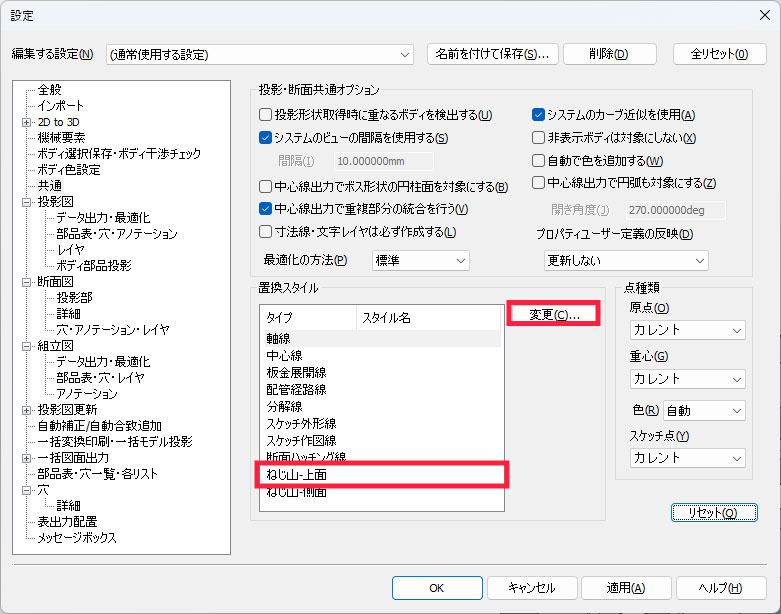Enable 投影形状取得時に重なるボディを検出する checkbox
The height and width of the screenshot is (614, 781).
[x=266, y=115]
